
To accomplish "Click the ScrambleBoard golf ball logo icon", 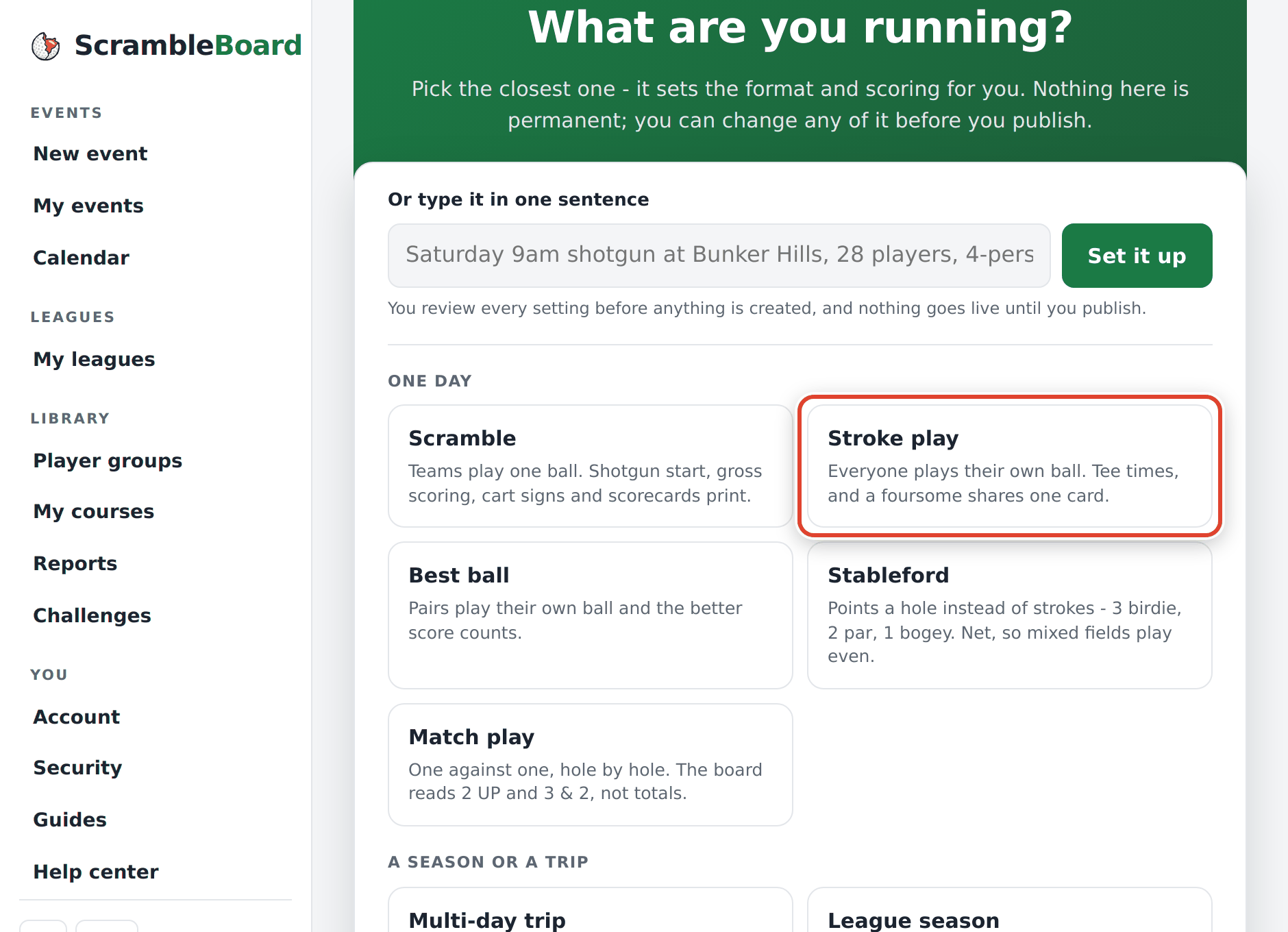I will [46, 46].
